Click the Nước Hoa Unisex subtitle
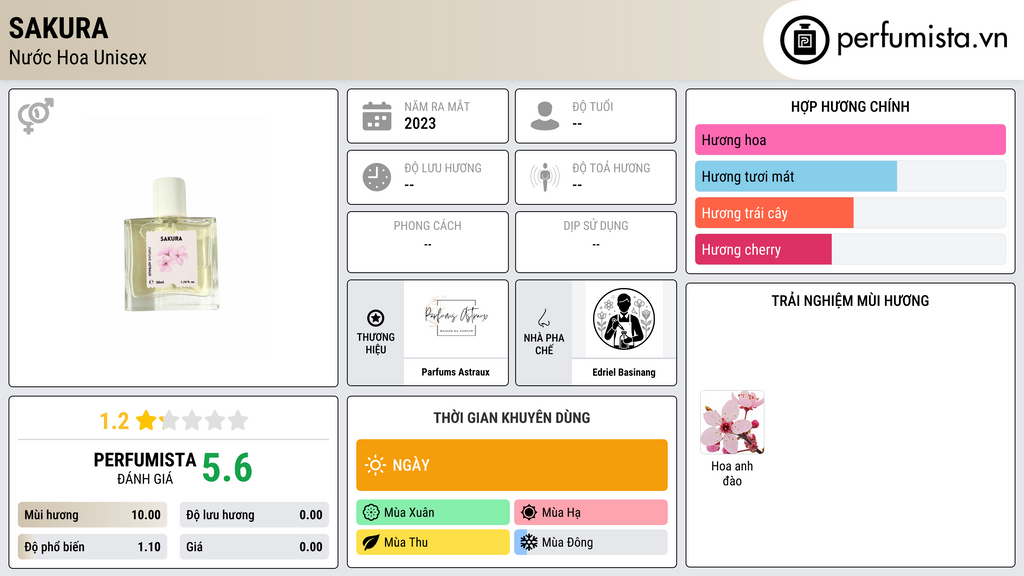The width and height of the screenshot is (1024, 576). tap(78, 58)
